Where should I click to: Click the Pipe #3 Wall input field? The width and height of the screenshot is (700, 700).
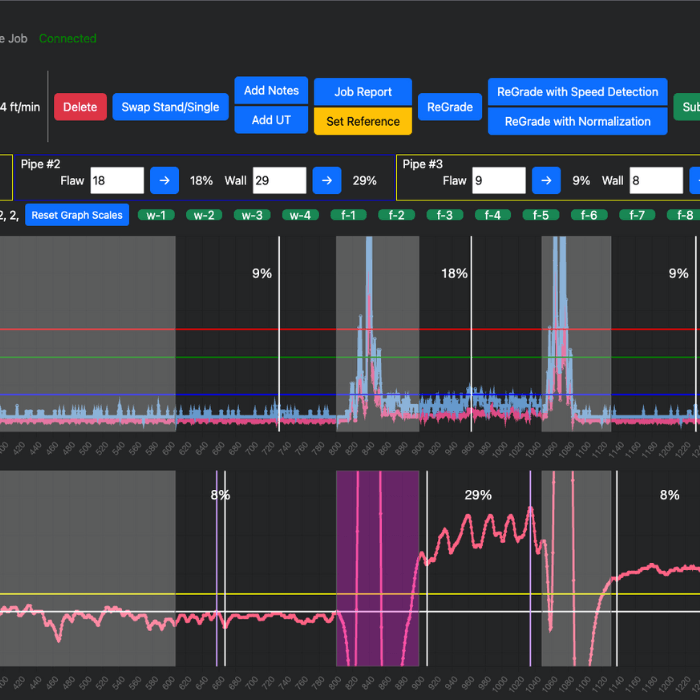coord(656,180)
